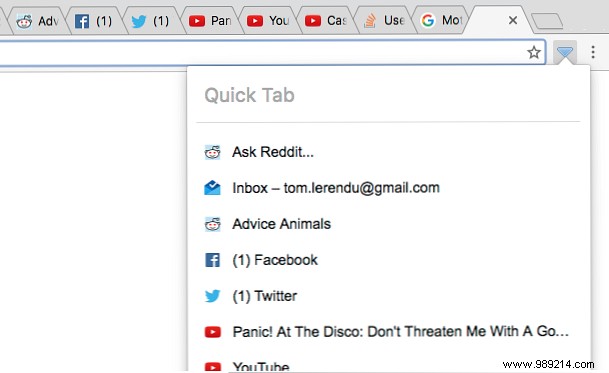The image size is (609, 373).
Task: Switch to the YouTube 'You' tab
Action: [x=269, y=21]
